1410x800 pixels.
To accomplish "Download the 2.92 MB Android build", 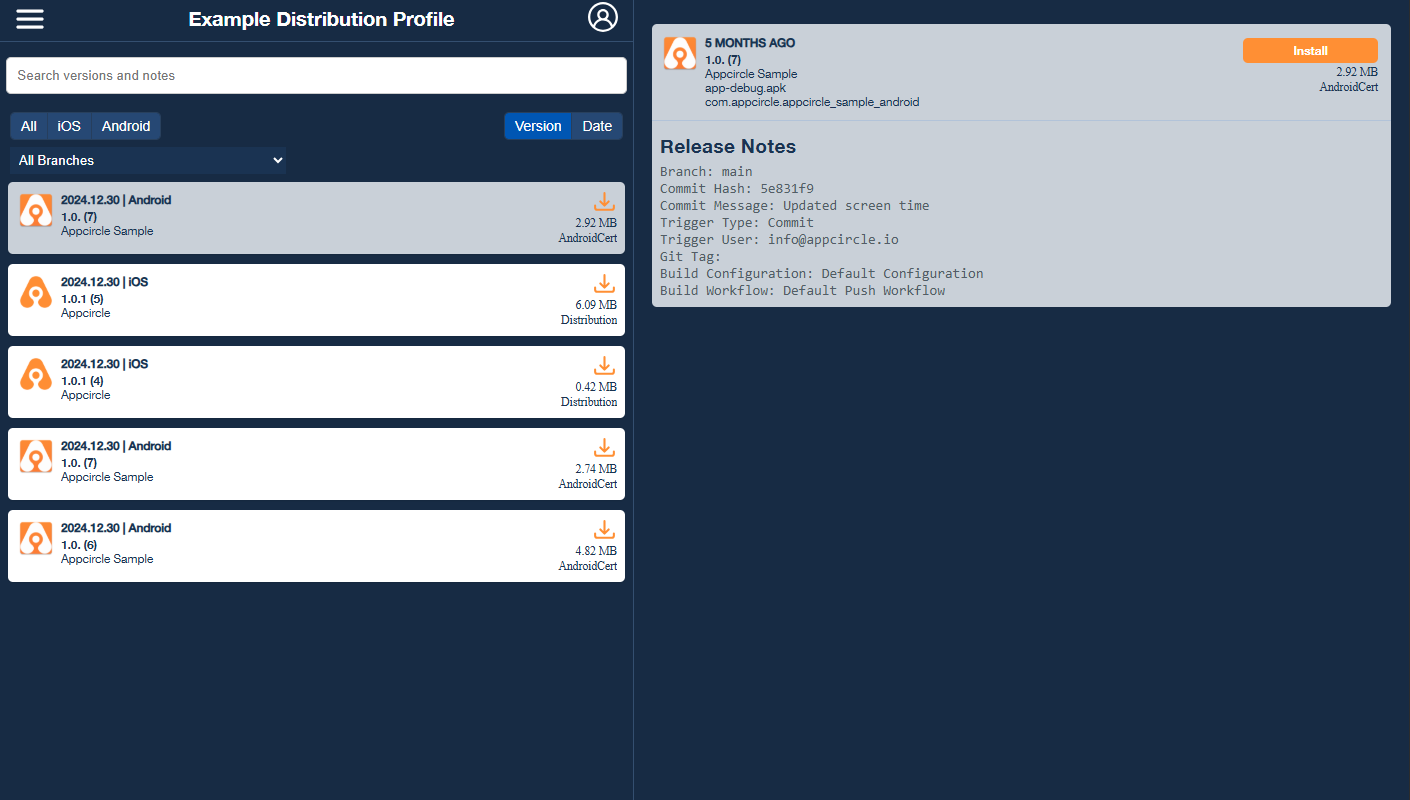I will pos(604,201).
